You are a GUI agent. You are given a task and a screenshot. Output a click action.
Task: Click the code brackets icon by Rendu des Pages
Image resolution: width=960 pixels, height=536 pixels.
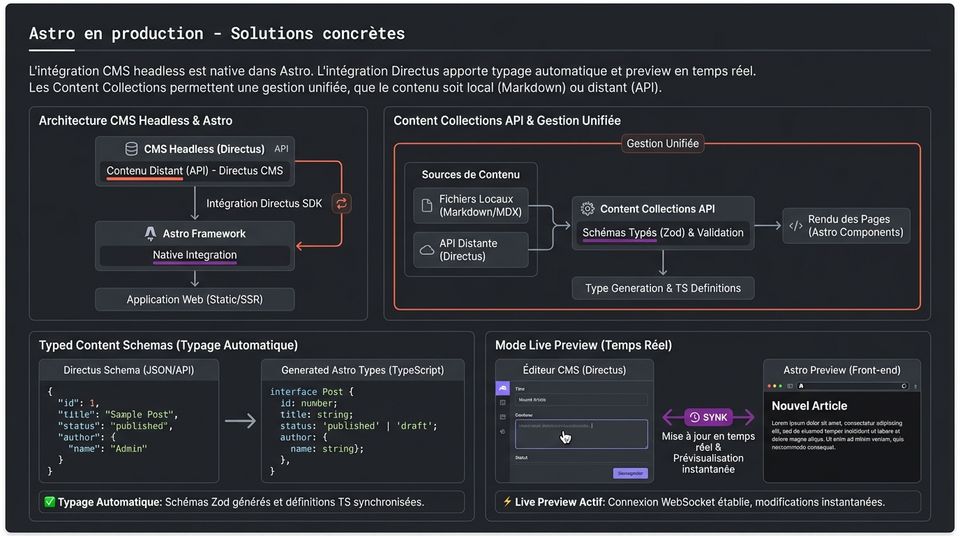pyautogui.click(x=795, y=226)
